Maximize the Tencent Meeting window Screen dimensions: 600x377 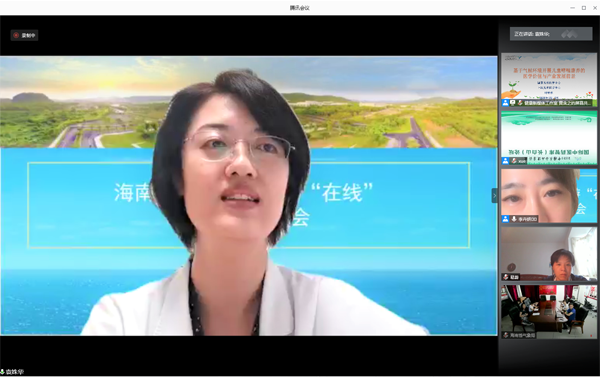(x=584, y=8)
